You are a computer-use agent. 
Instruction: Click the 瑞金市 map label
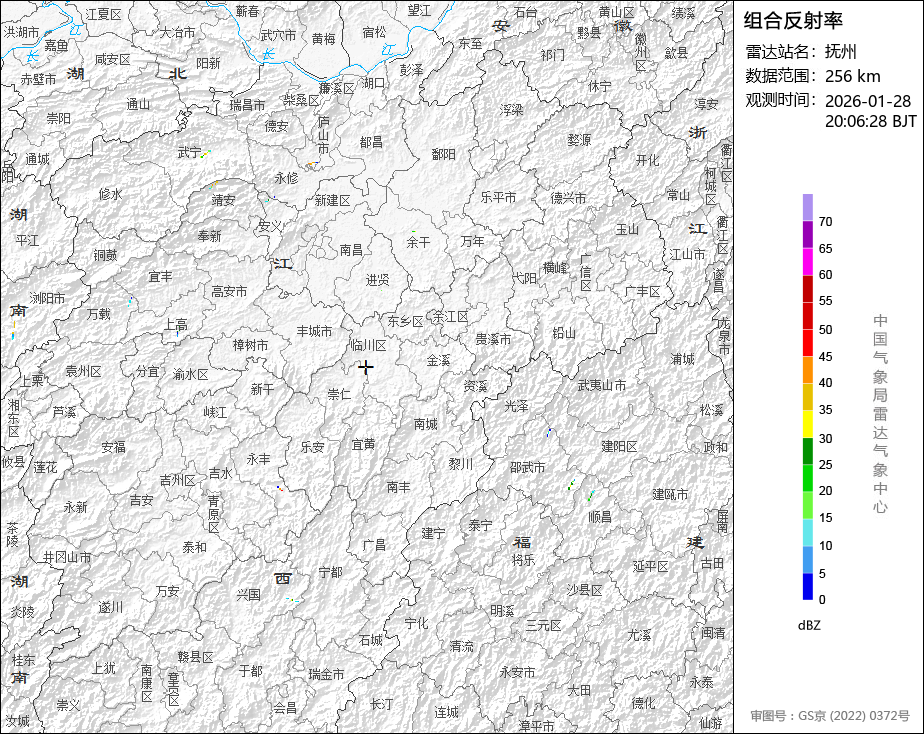click(326, 675)
